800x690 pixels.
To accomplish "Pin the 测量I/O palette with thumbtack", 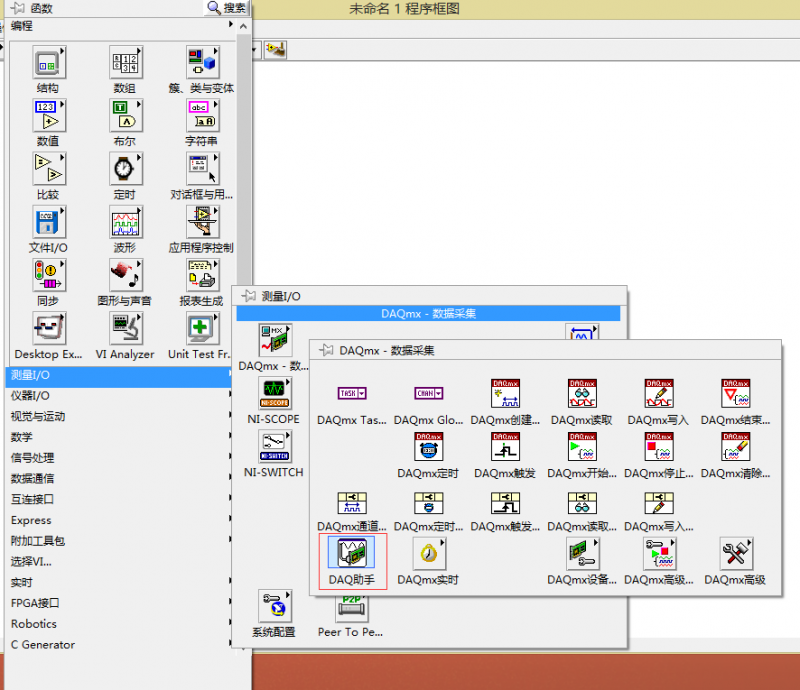I will coord(248,295).
